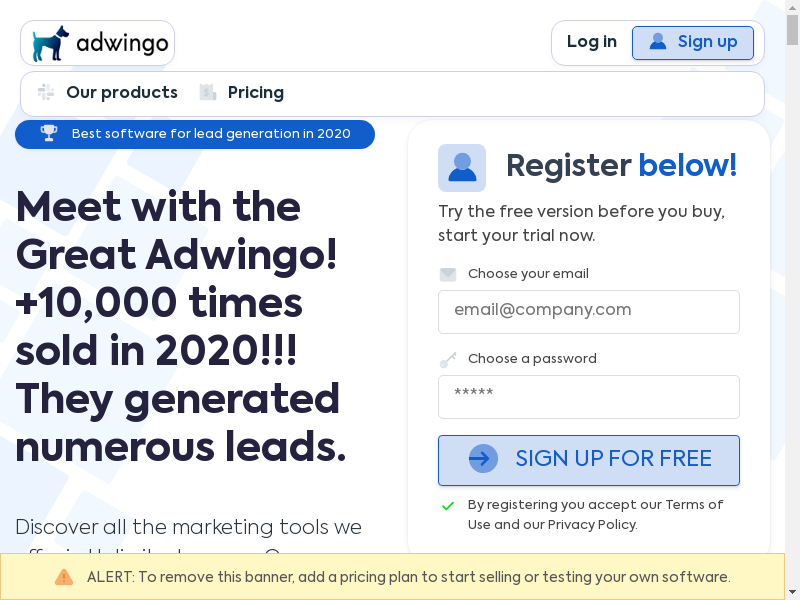Focus the password input field
Image resolution: width=800 pixels, height=600 pixels.
(589, 396)
